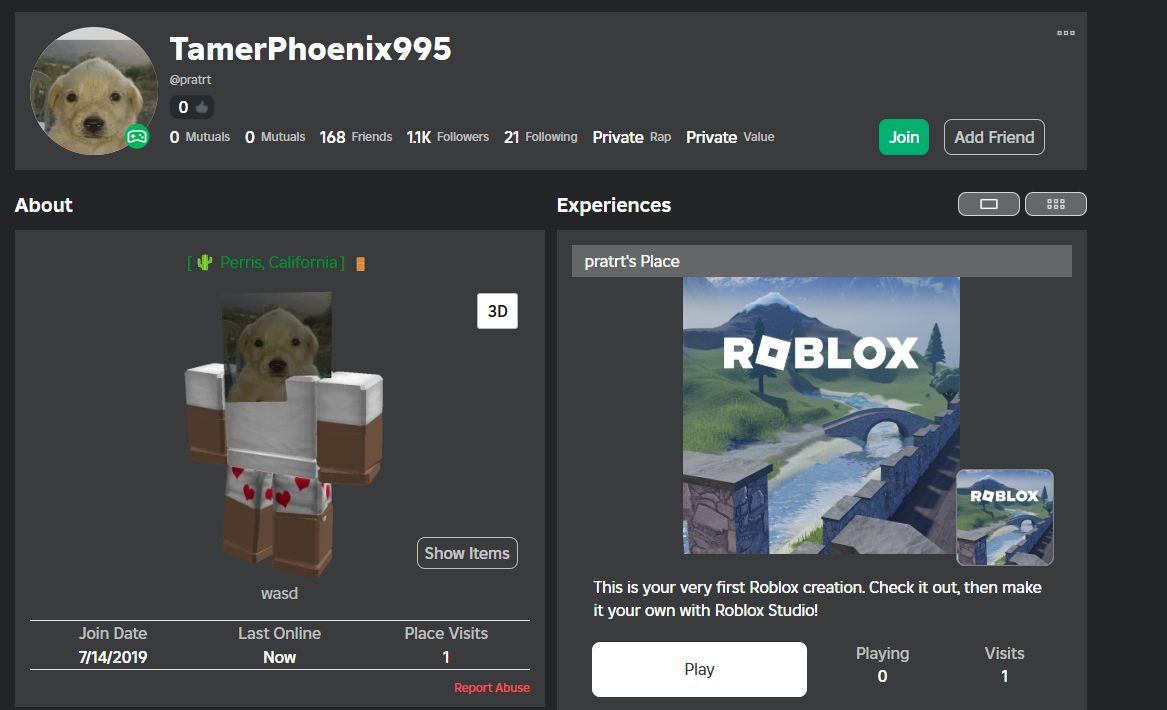Click the second 0 Mutuals stat
Viewport: 1167px width, 710px height.
[275, 137]
